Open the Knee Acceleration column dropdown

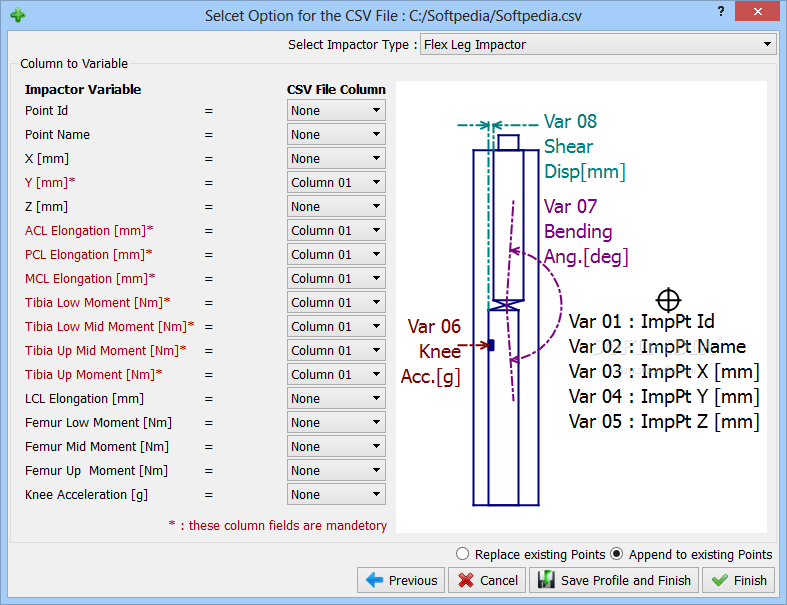coord(336,495)
